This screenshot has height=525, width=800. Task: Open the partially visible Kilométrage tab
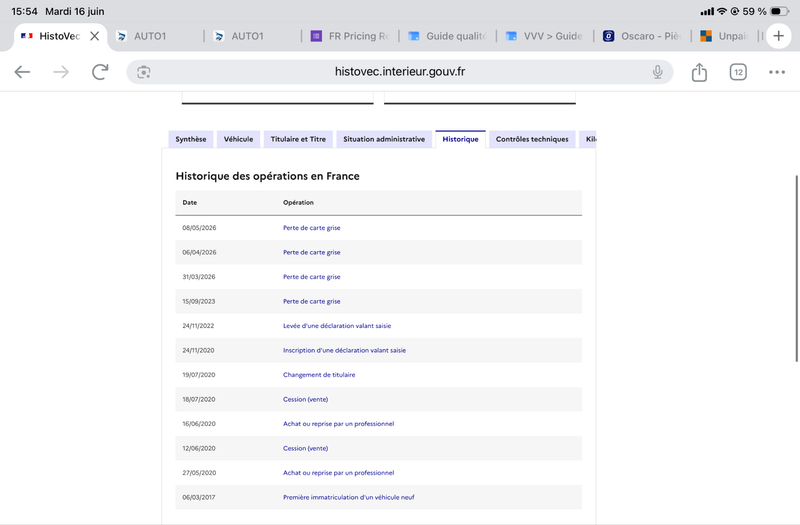click(x=588, y=139)
